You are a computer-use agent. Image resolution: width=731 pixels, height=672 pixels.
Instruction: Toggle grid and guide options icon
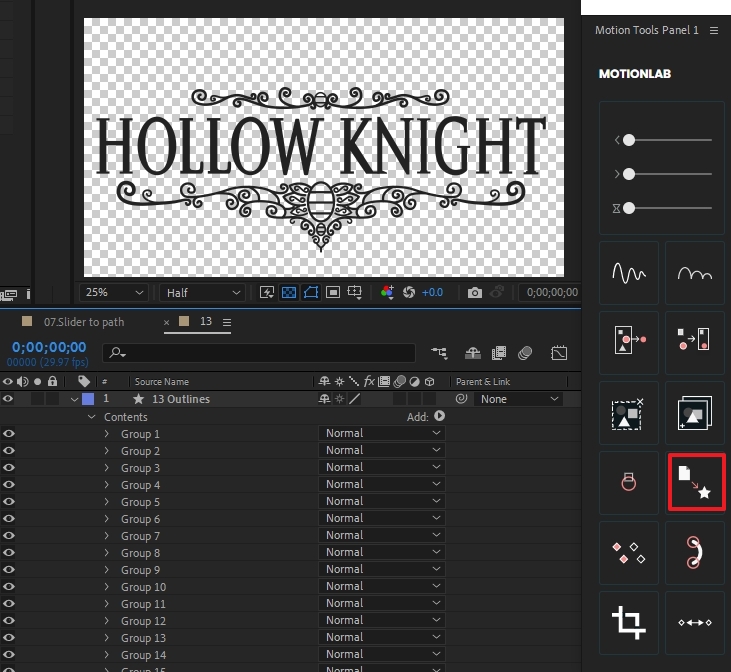tap(355, 292)
